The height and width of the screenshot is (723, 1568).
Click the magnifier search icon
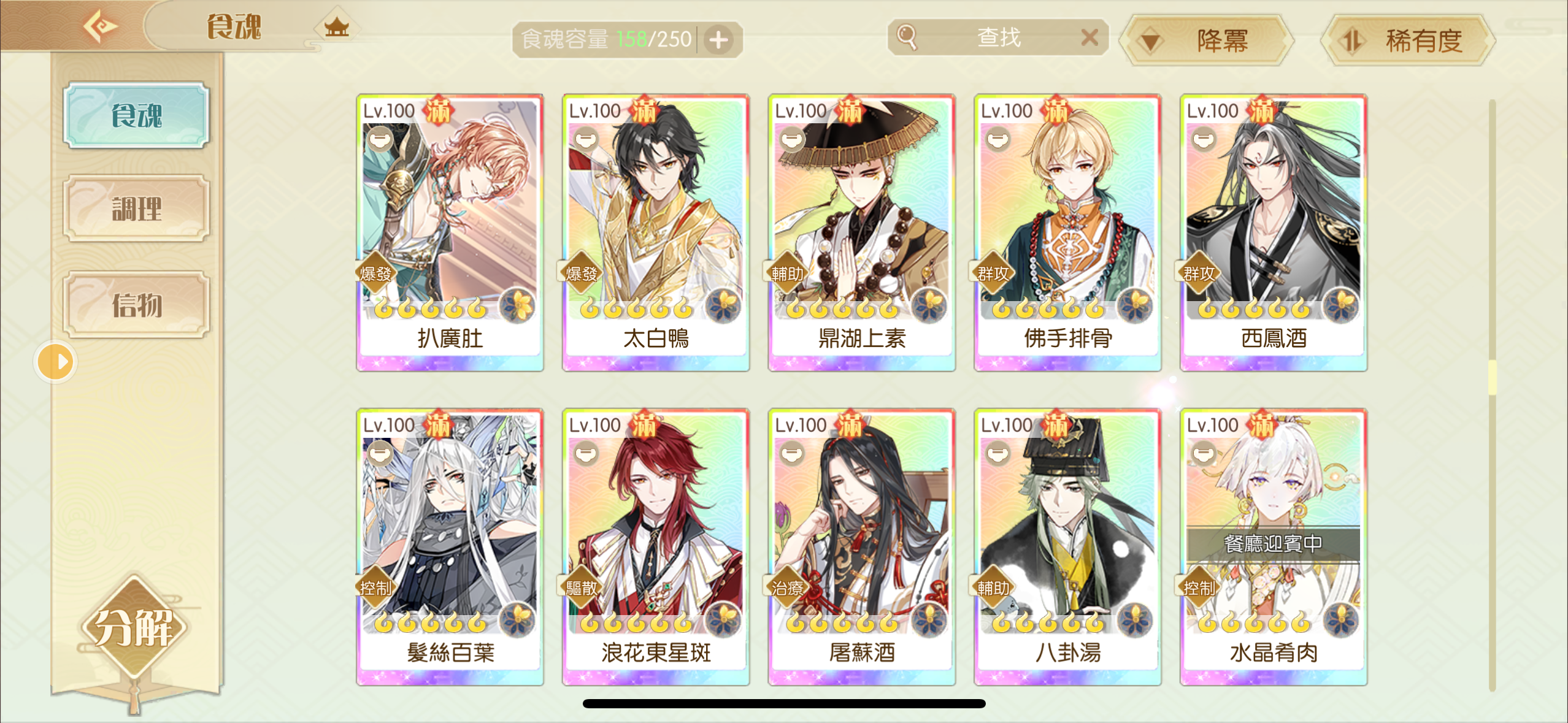point(906,37)
